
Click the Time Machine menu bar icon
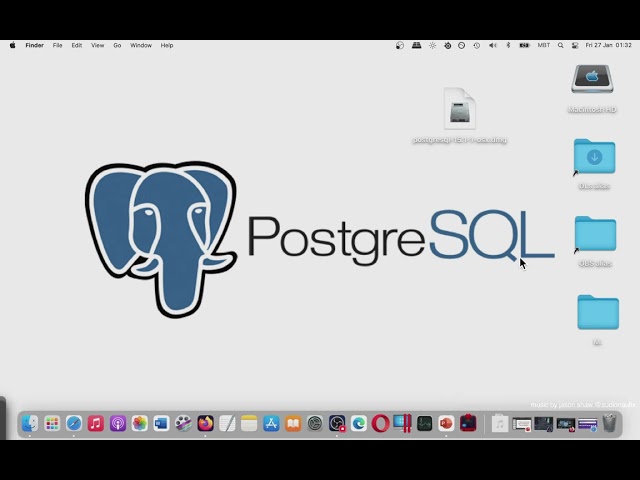[477, 45]
